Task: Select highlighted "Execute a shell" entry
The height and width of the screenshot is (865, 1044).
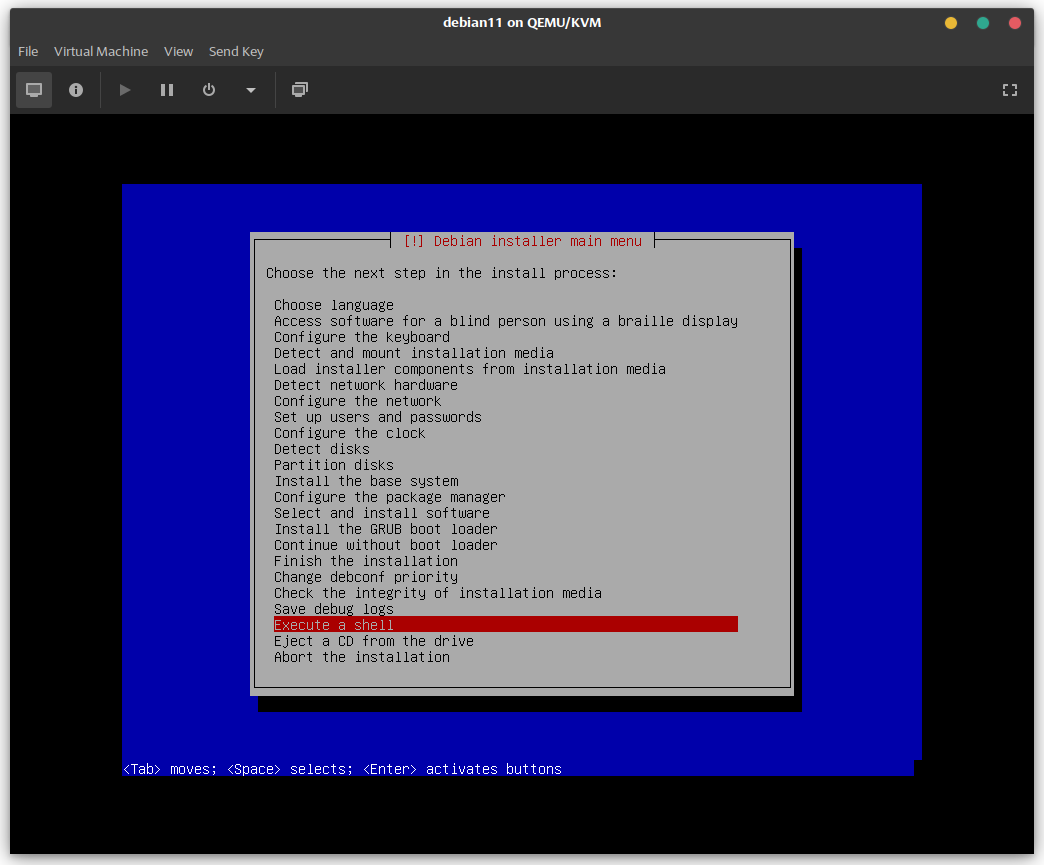Action: (334, 625)
